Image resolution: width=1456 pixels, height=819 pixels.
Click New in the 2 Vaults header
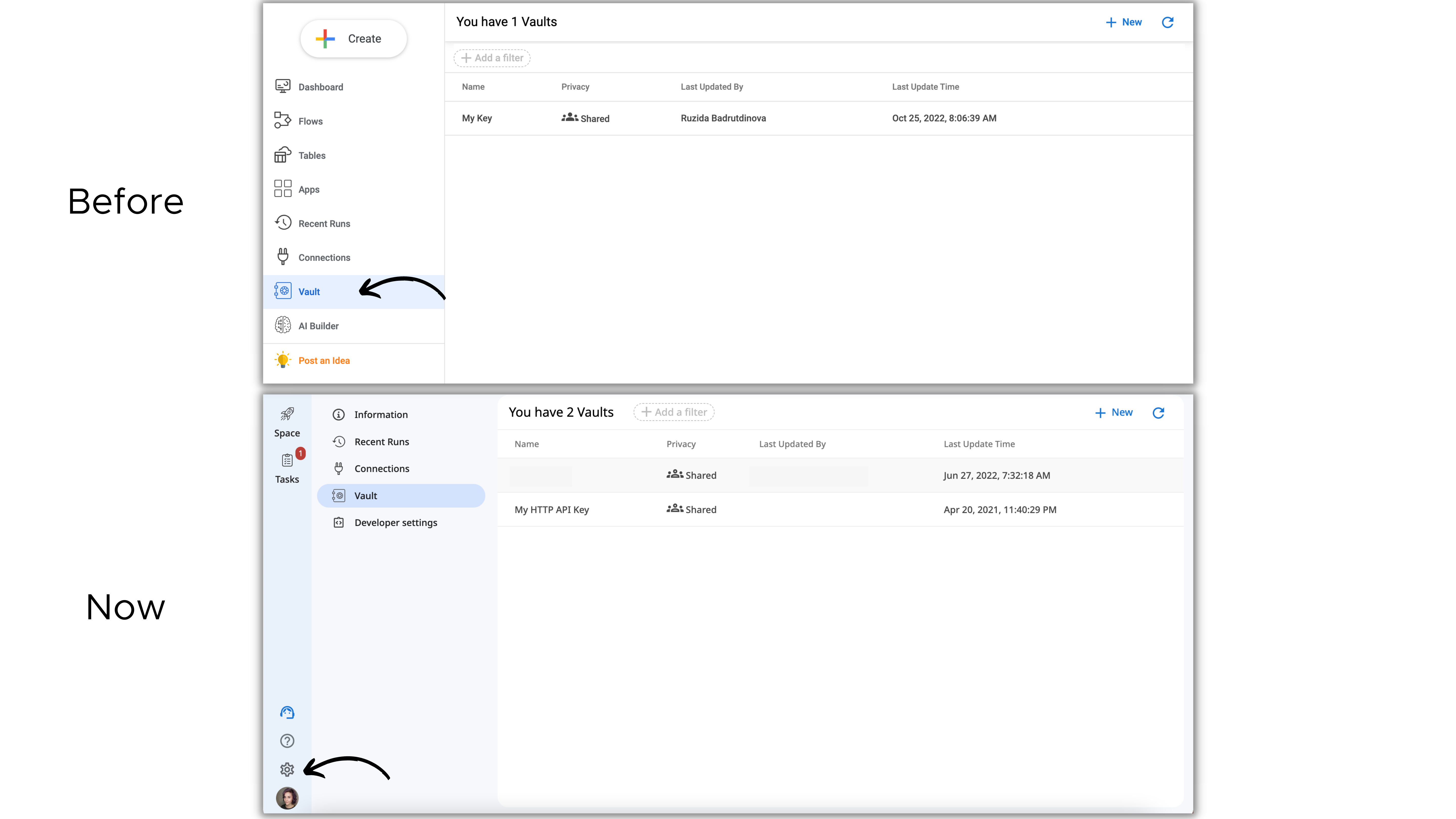(1113, 413)
